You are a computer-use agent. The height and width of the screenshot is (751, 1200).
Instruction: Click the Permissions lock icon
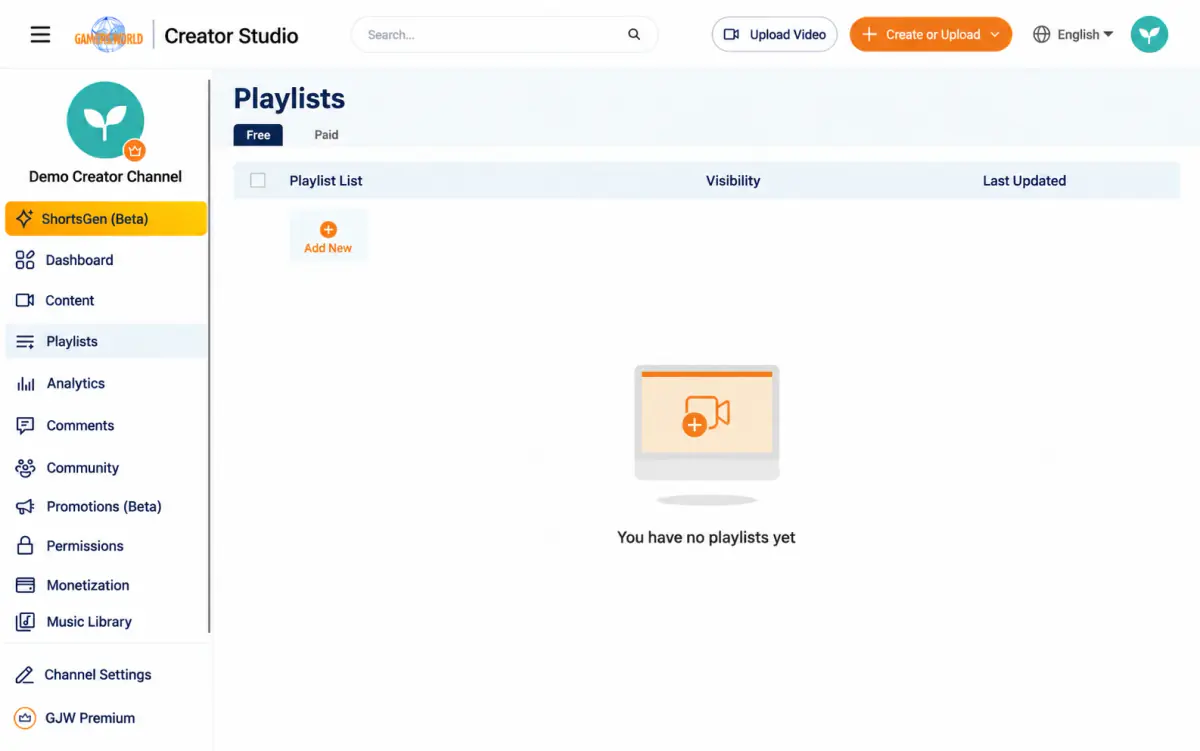coord(26,546)
